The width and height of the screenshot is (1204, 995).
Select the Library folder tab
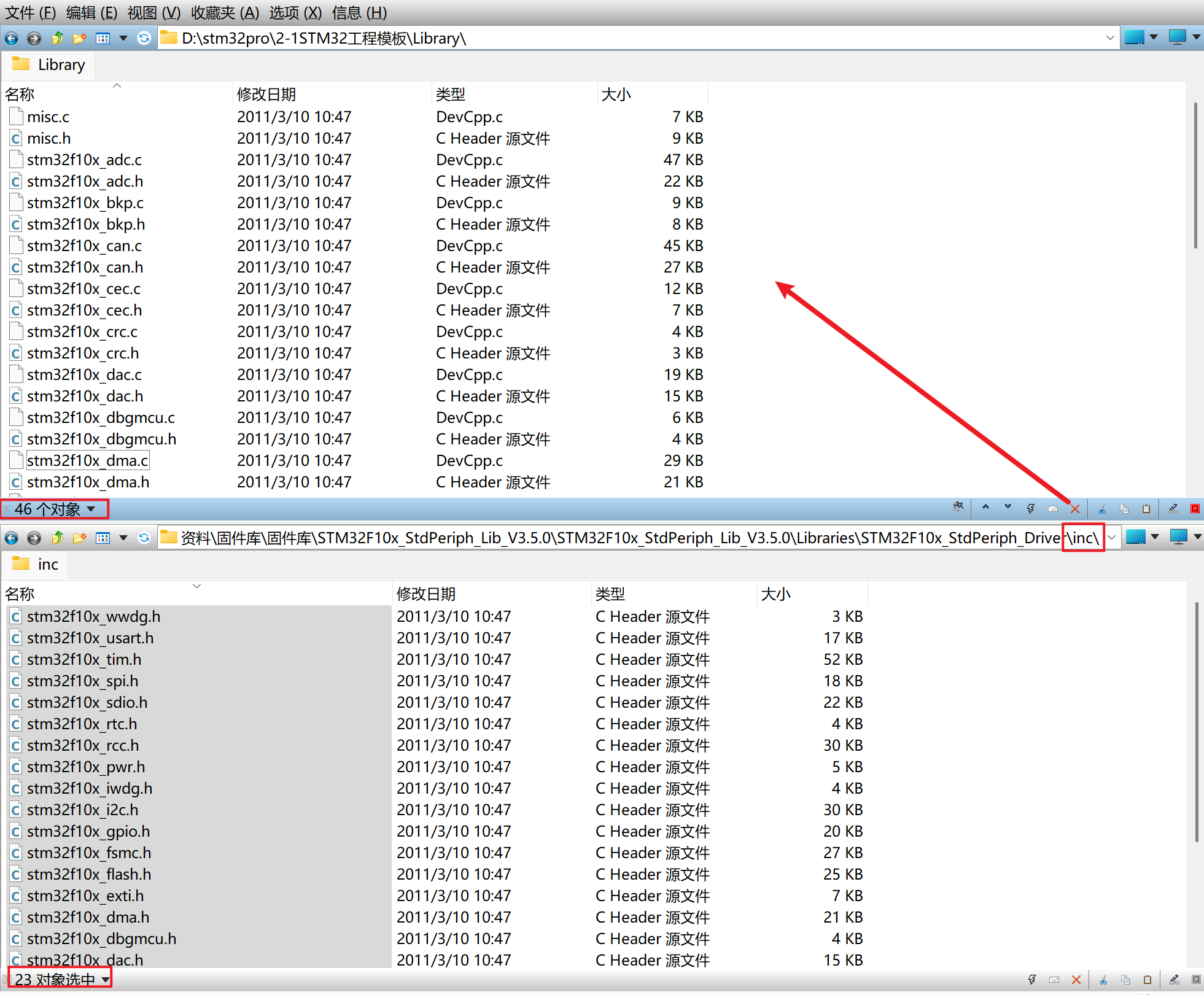point(49,64)
